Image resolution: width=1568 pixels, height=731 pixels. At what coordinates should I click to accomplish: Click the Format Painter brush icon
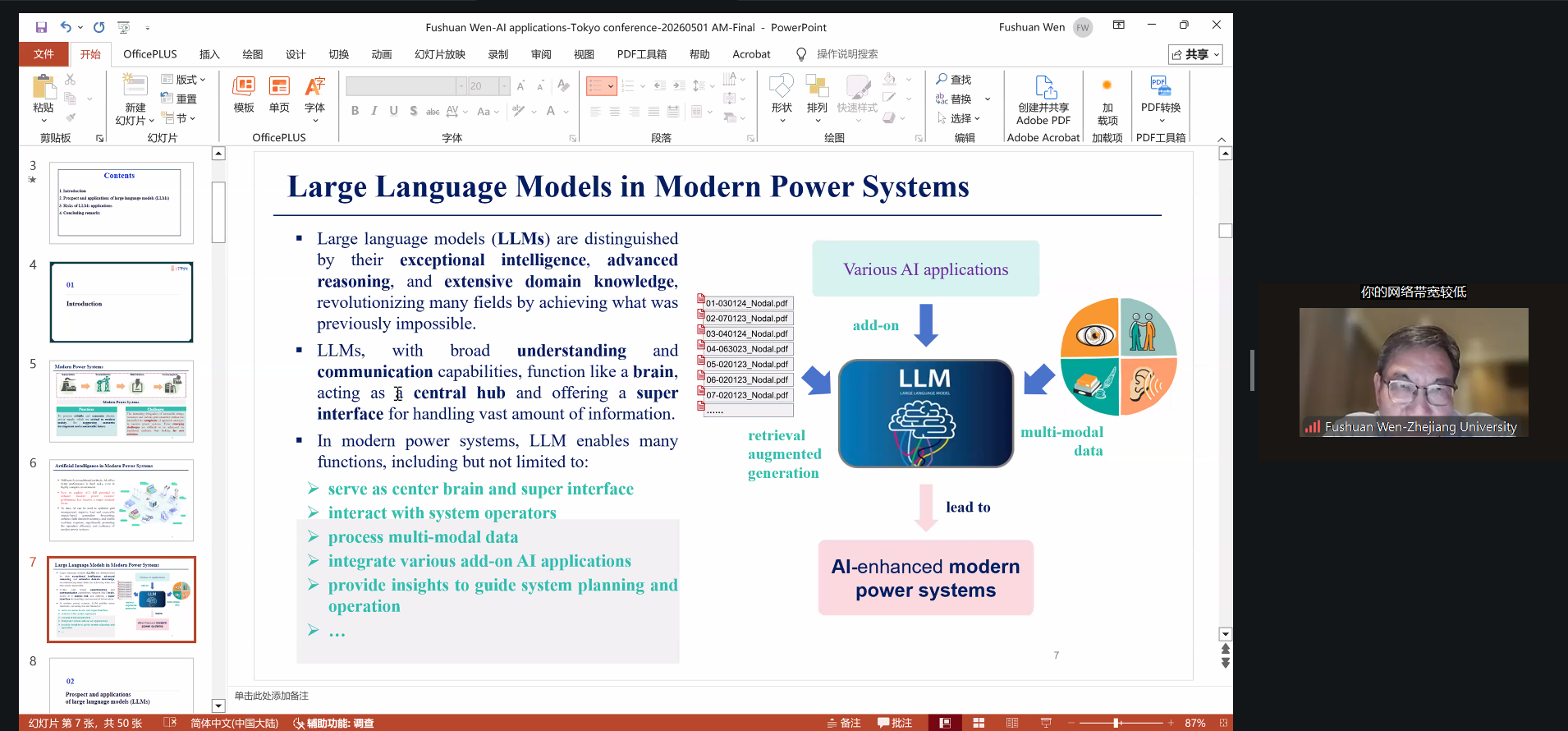pyautogui.click(x=70, y=117)
